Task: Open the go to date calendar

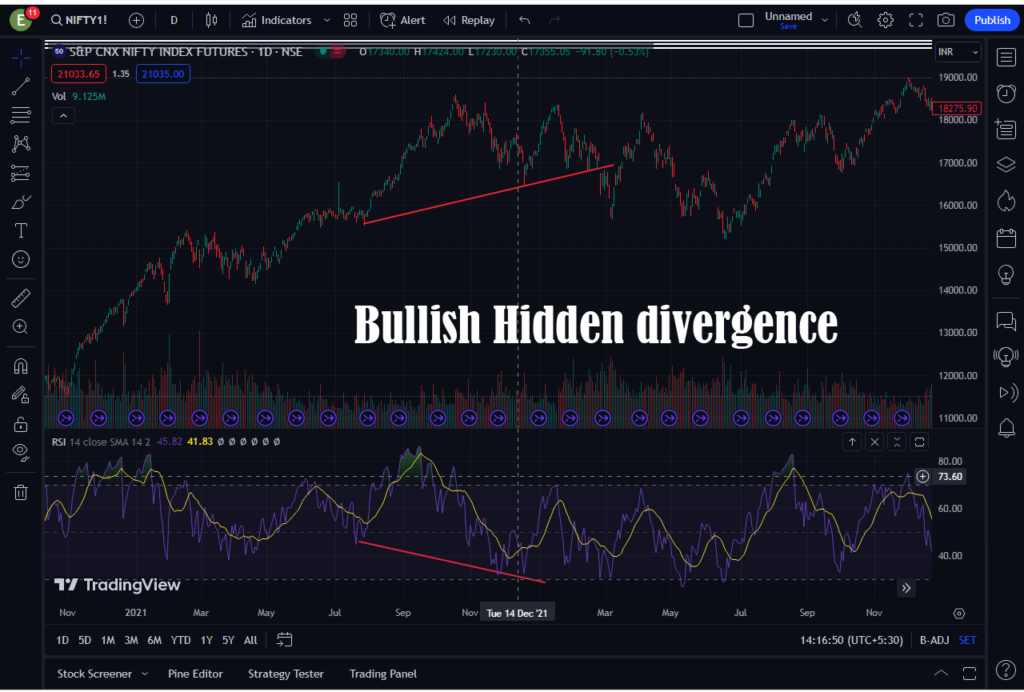Action: pos(284,640)
